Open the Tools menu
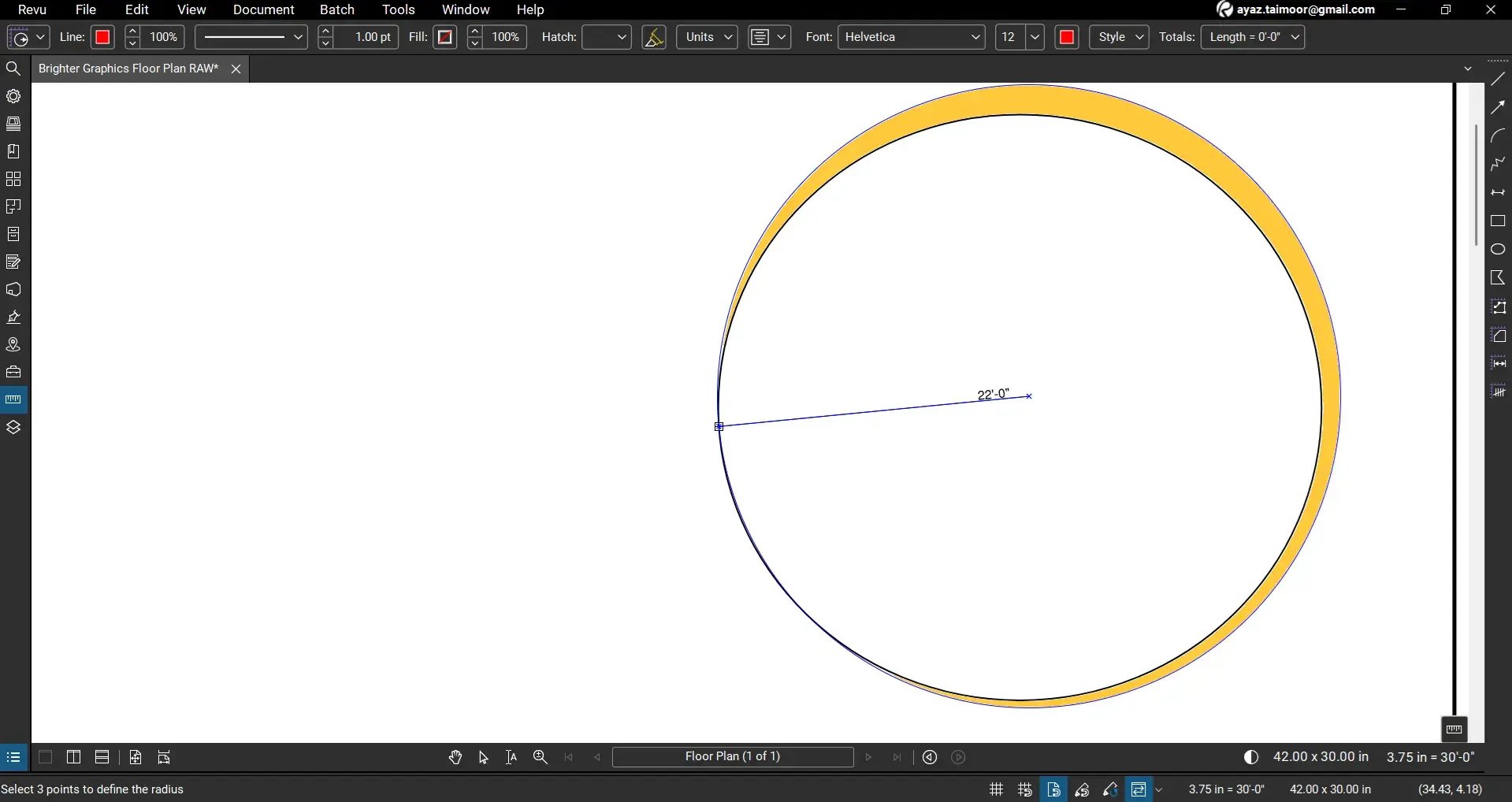 pos(398,9)
